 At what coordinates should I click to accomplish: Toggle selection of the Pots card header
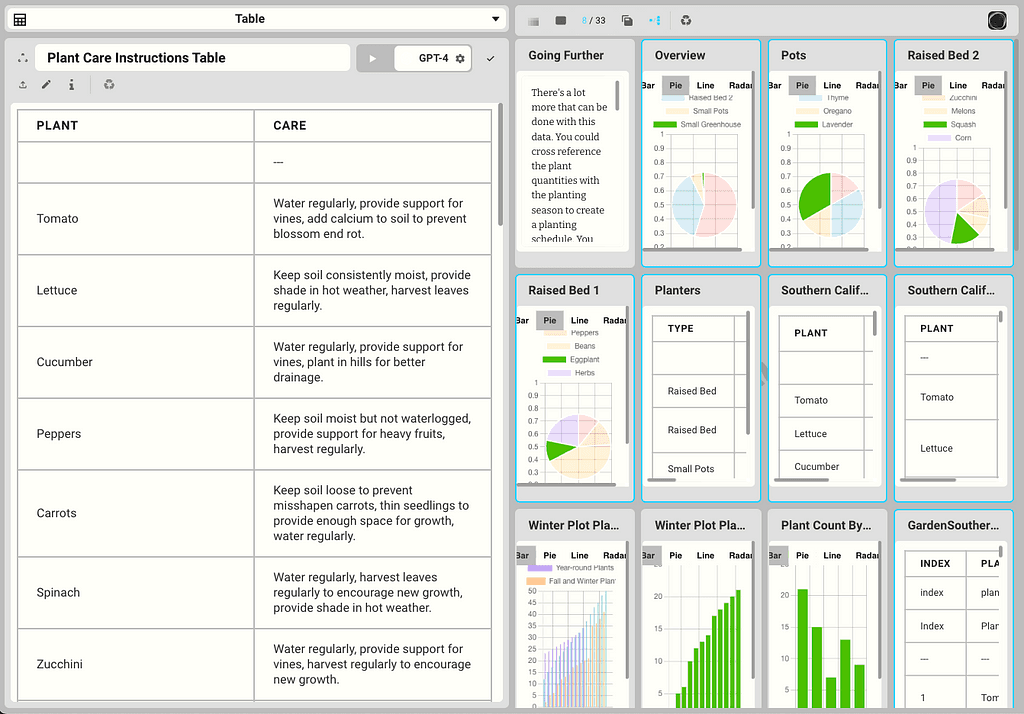tap(827, 56)
